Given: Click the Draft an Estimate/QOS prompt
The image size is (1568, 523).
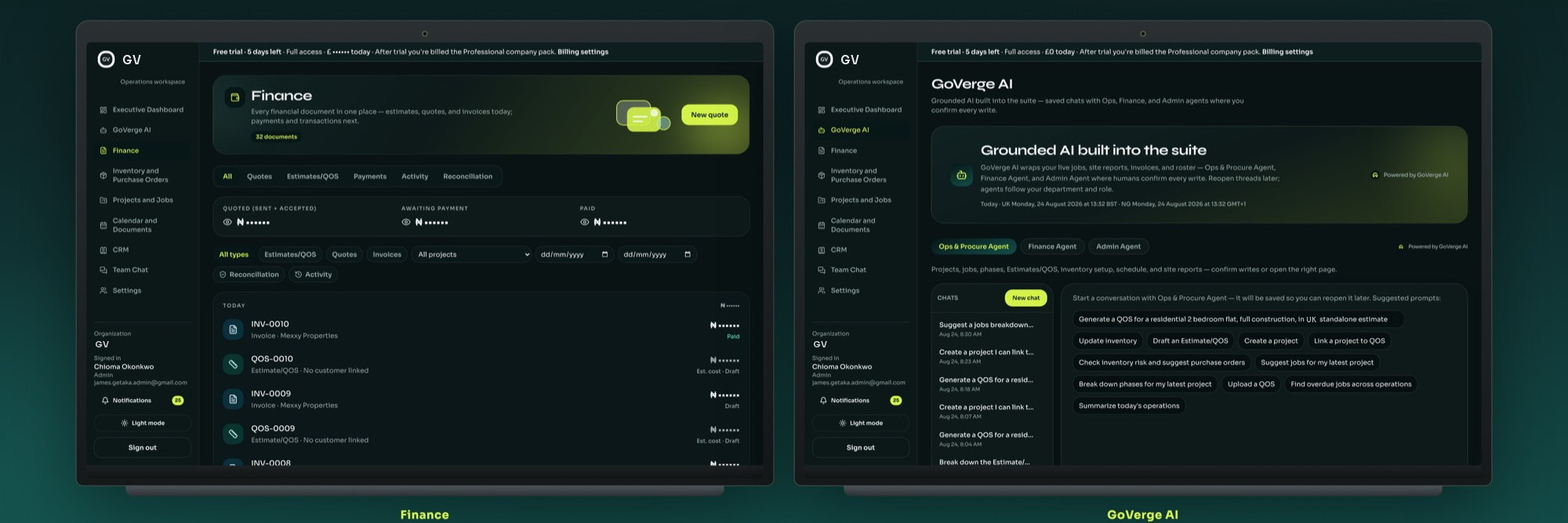Looking at the screenshot, I should (1190, 341).
